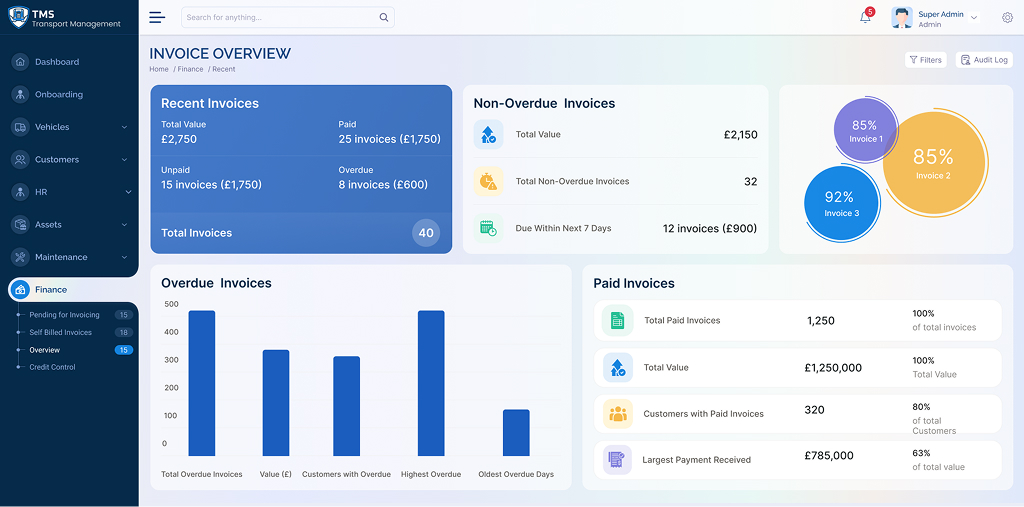1024x507 pixels.
Task: Click the search magnifier icon
Action: 383,17
